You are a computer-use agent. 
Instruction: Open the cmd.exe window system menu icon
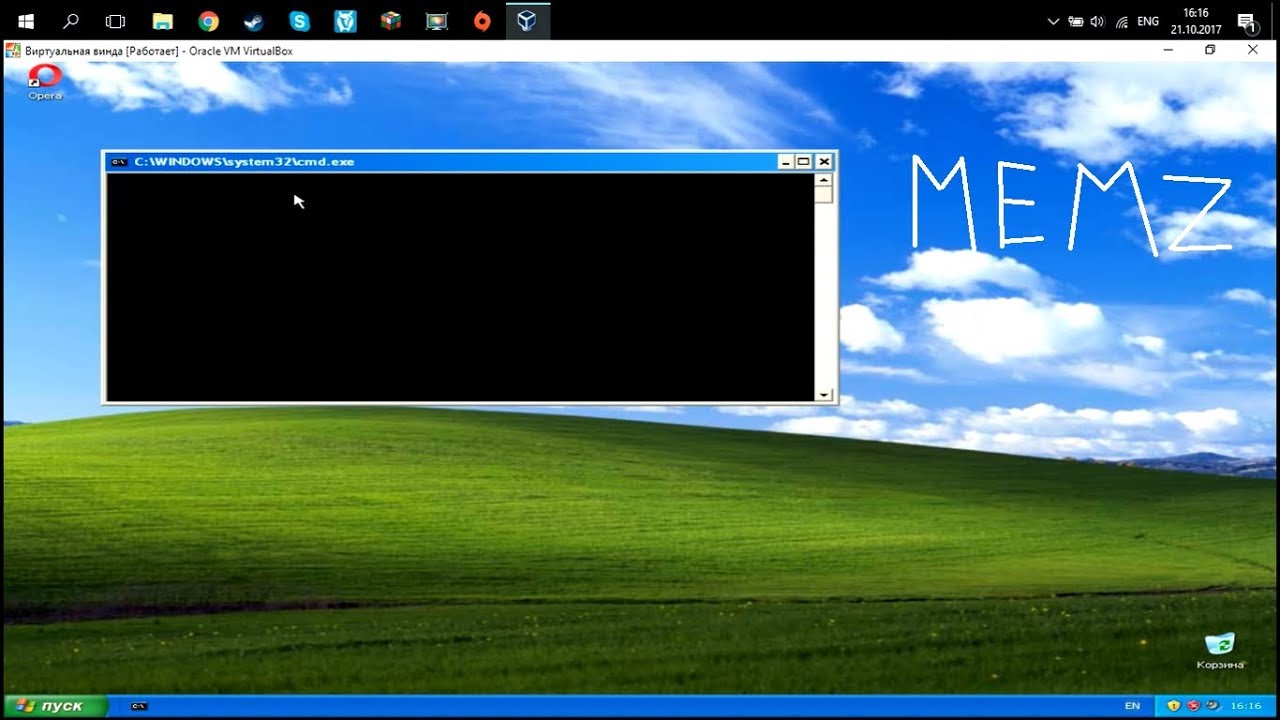coord(120,162)
